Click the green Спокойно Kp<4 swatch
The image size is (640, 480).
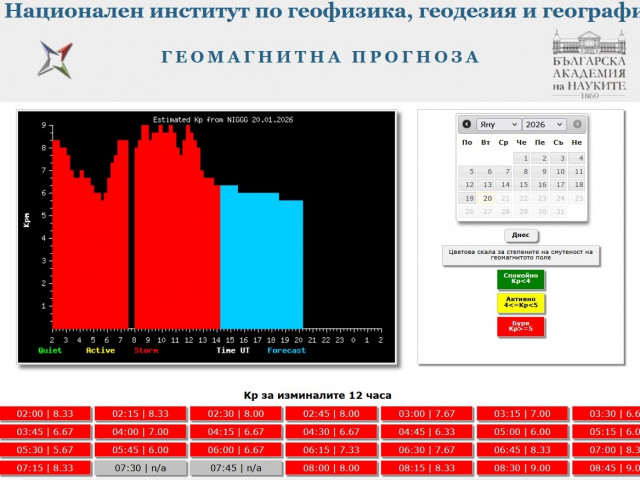click(520, 279)
